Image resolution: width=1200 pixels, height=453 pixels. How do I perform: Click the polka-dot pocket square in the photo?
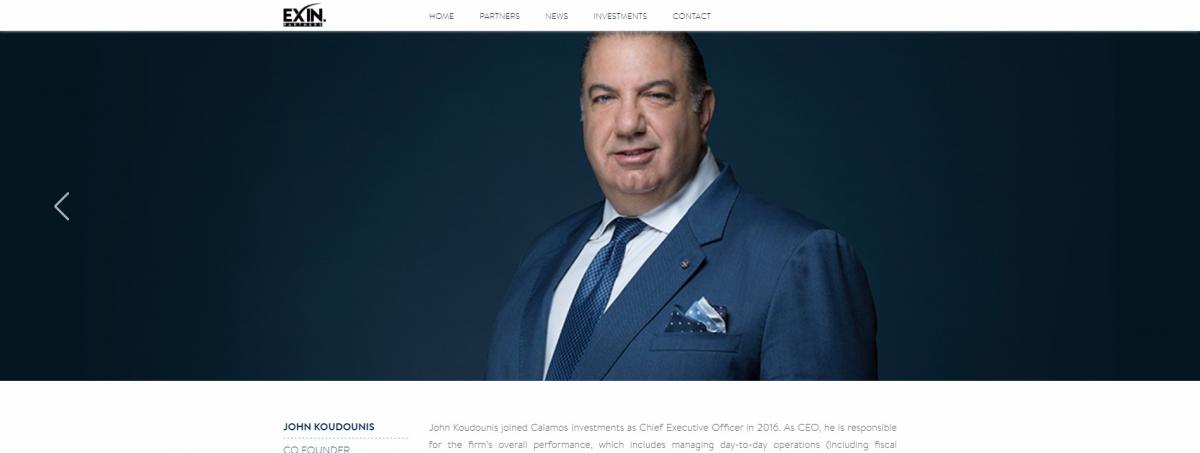click(697, 316)
